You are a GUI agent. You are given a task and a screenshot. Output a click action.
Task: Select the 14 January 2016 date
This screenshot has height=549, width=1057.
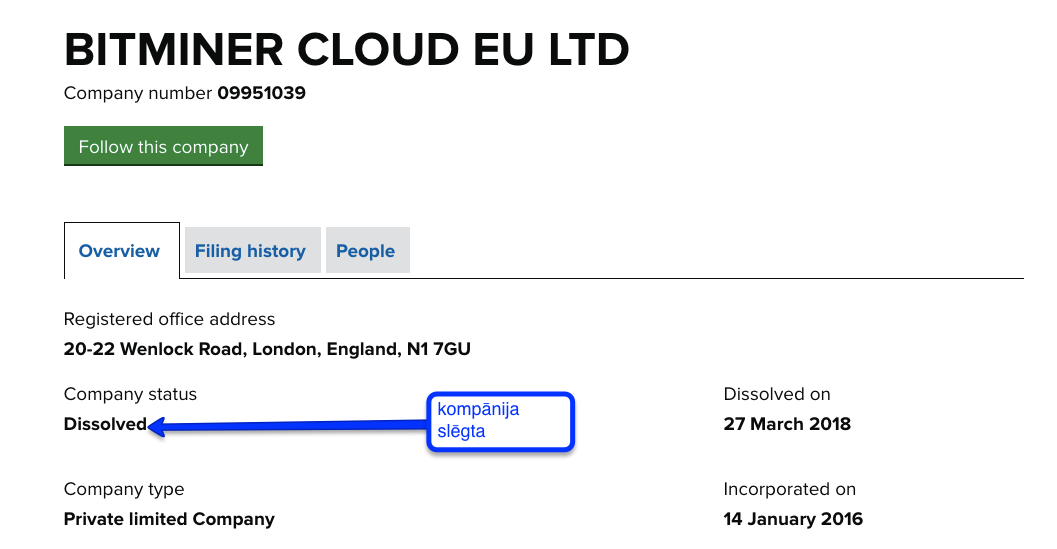coord(793,519)
